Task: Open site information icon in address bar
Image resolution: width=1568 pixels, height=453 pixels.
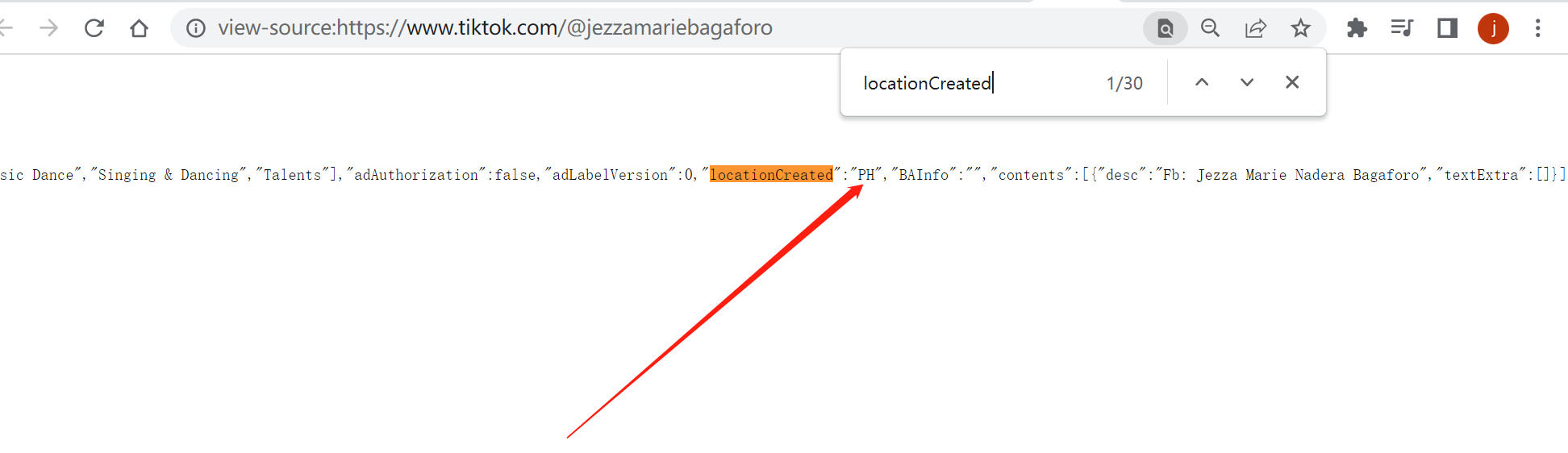Action: point(195,28)
